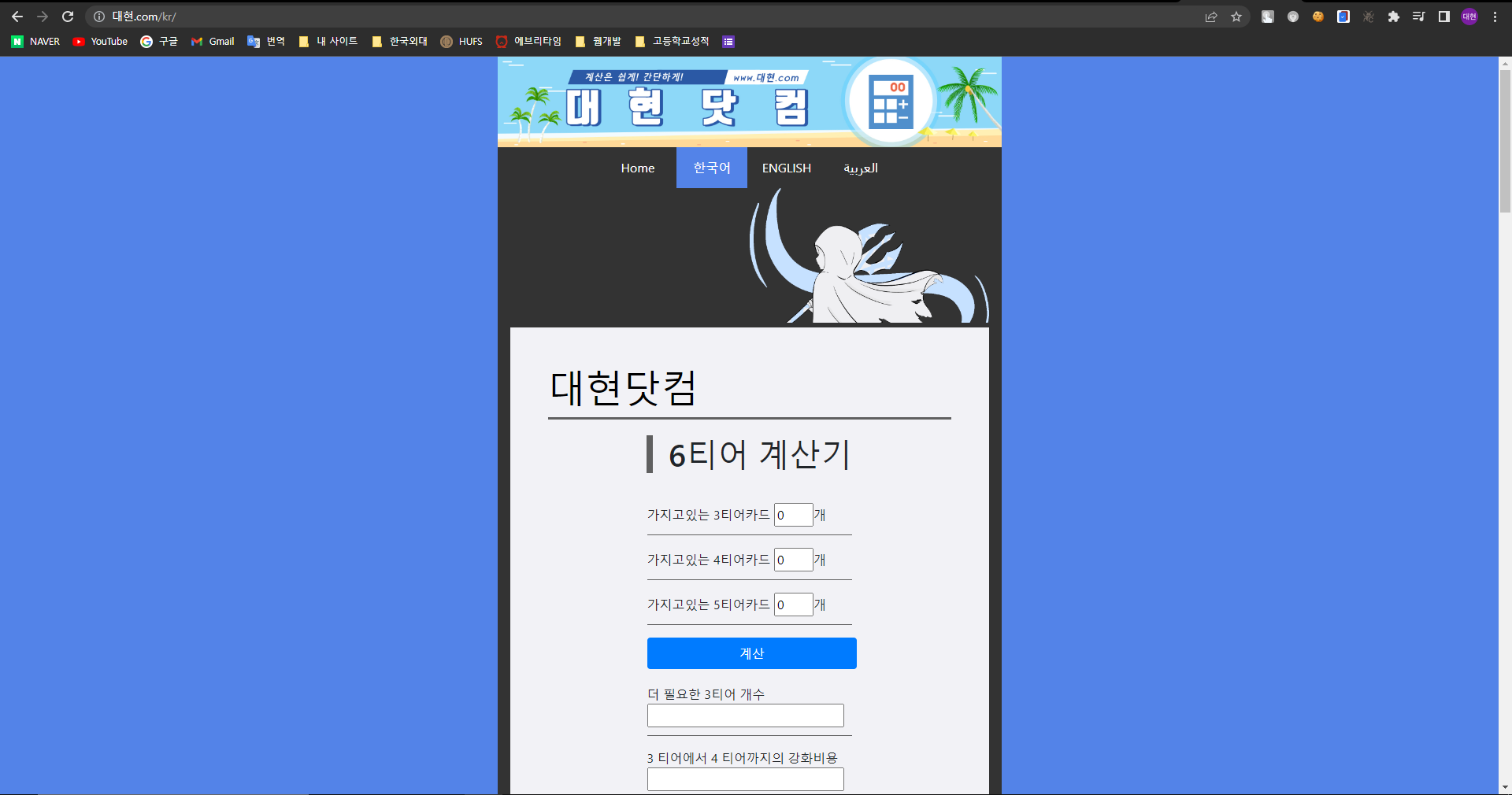1512x795 pixels.
Task: Open the 웹개발 bookmarks folder
Action: [x=598, y=41]
